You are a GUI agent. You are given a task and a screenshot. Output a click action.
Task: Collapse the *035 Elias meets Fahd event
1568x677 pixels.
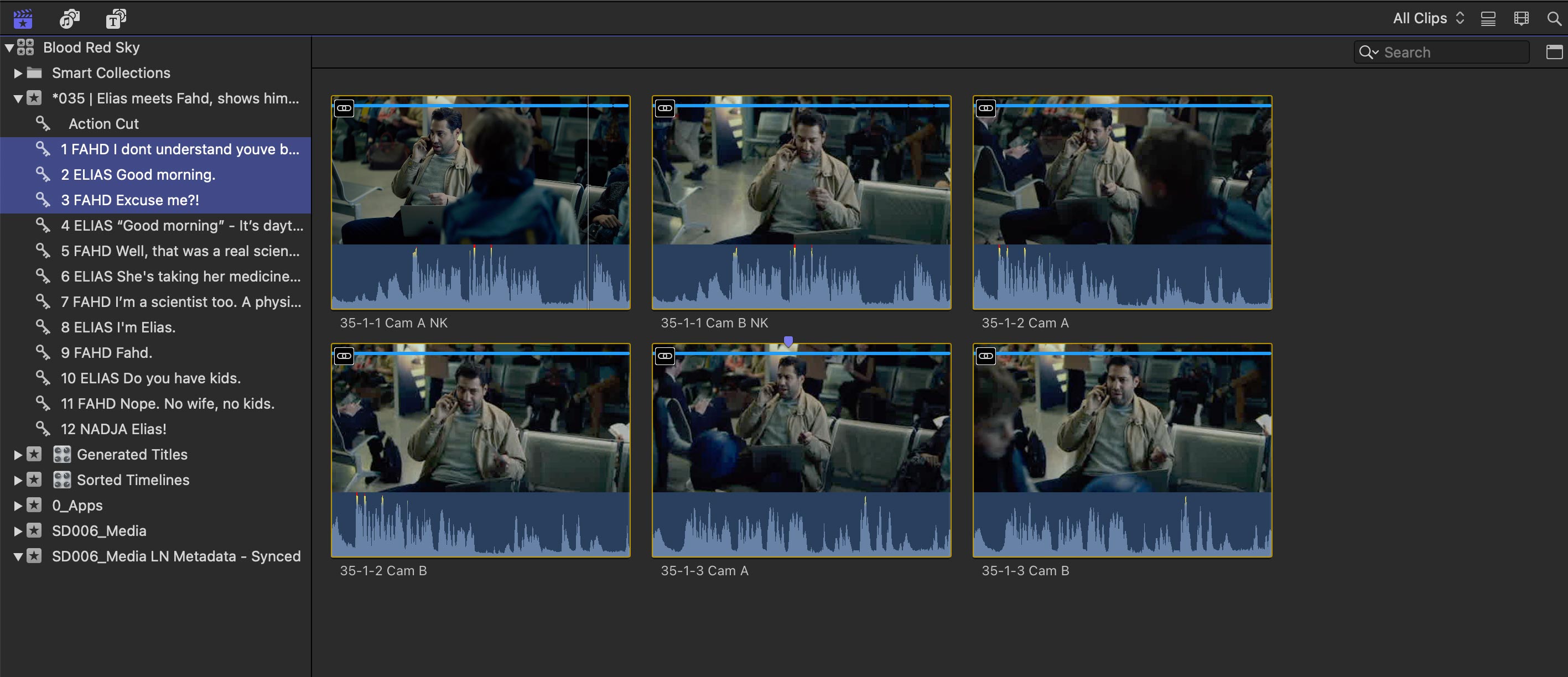click(x=18, y=98)
